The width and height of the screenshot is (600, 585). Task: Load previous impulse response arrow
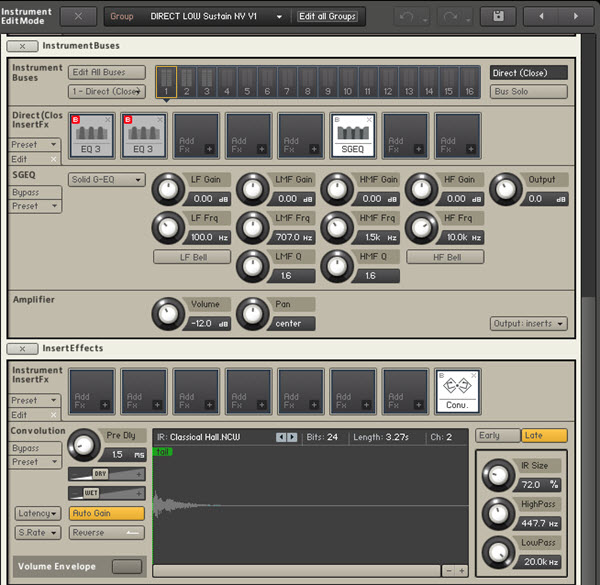pos(281,437)
